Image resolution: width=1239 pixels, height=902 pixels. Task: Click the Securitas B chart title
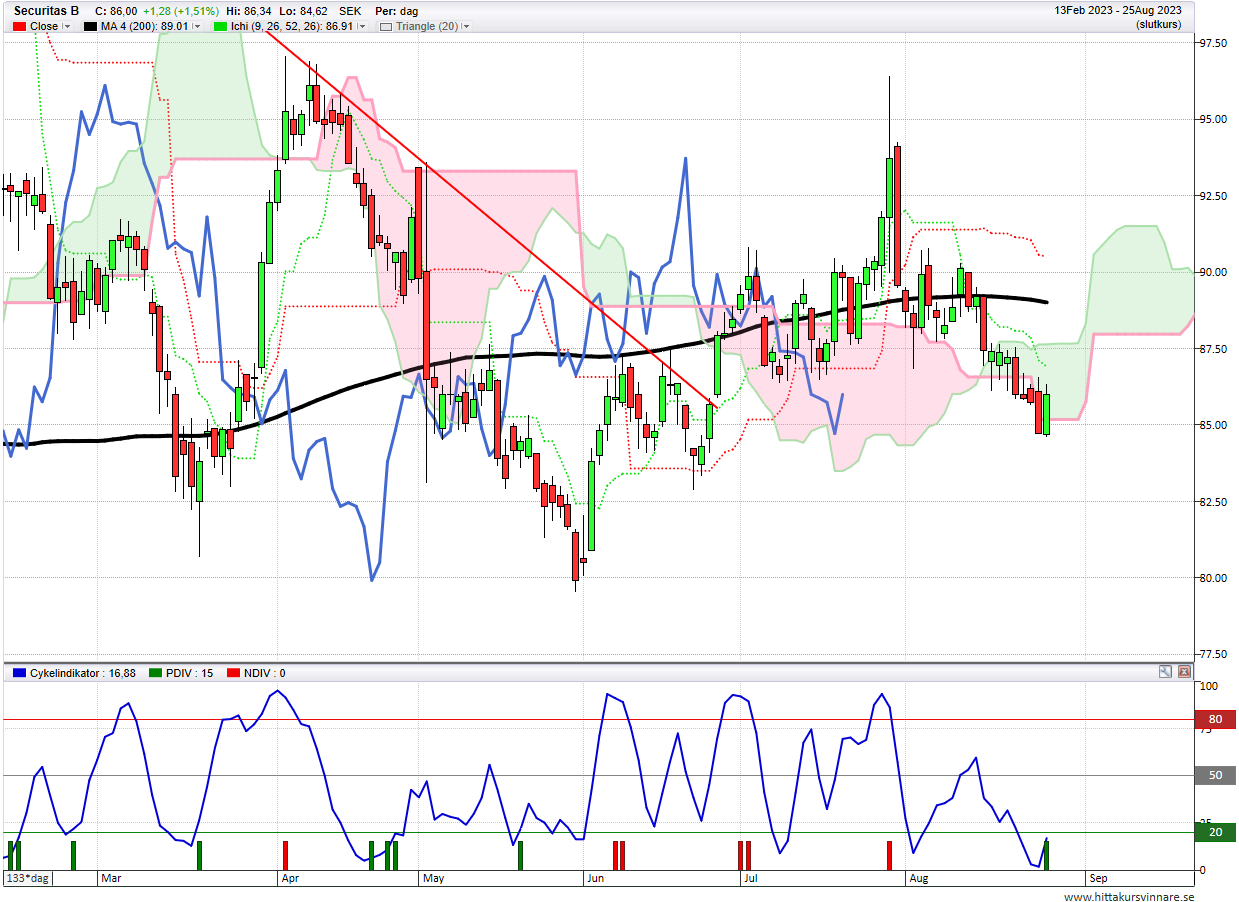(47, 11)
